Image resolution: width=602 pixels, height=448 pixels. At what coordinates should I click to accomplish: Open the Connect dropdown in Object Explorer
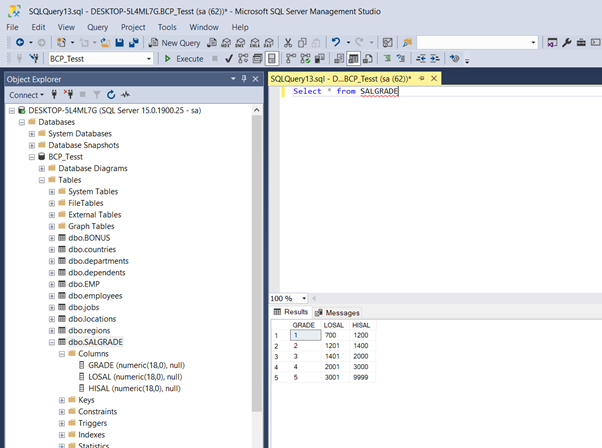[x=26, y=95]
